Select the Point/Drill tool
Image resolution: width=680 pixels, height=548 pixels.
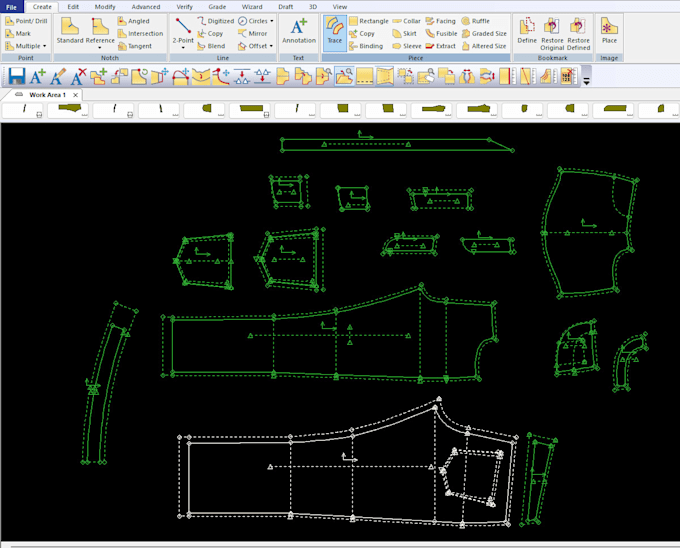pyautogui.click(x=26, y=21)
